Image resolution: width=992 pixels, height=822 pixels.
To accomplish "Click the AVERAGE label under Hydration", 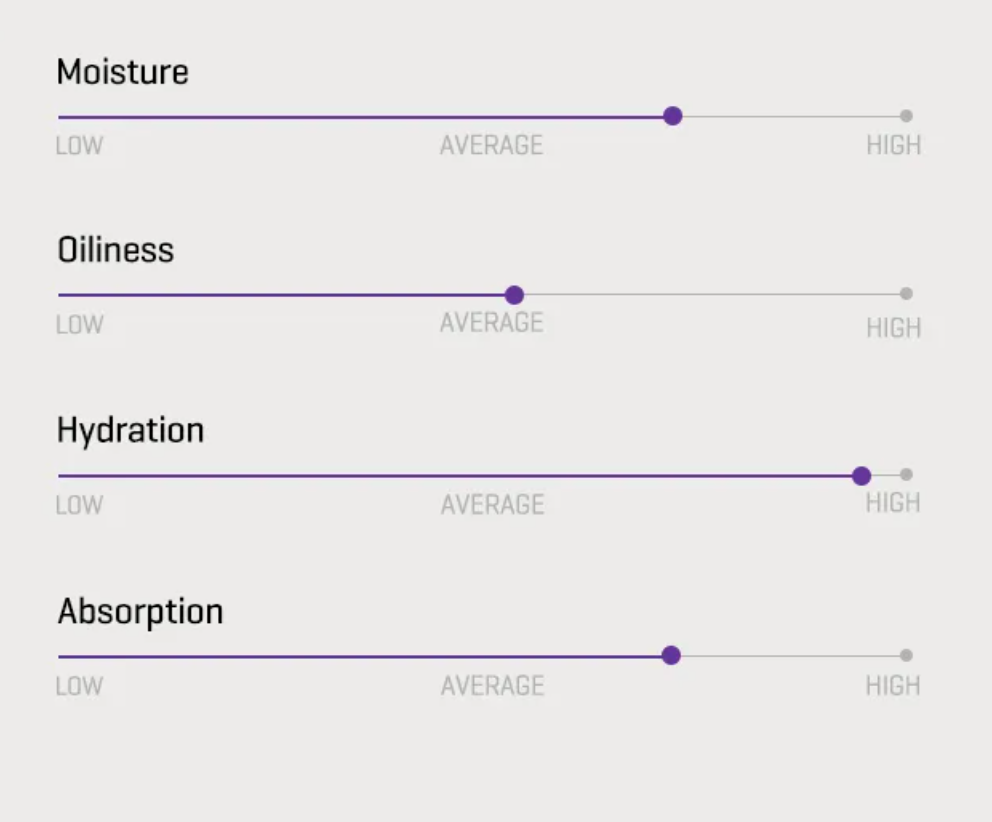I will coord(492,505).
